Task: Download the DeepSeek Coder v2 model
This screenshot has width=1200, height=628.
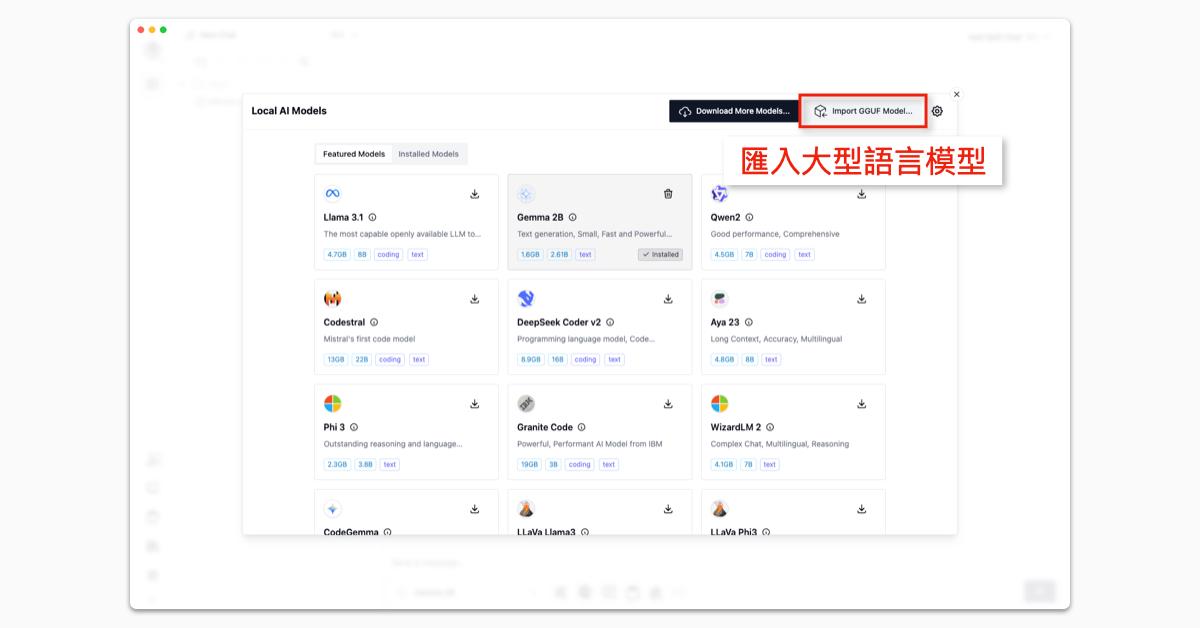Action: pyautogui.click(x=668, y=299)
